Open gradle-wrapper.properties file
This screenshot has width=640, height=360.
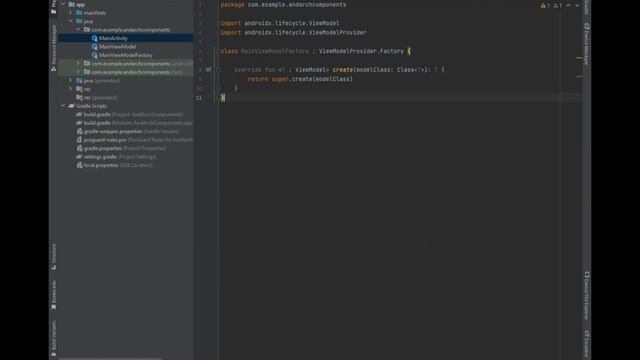pos(131,131)
